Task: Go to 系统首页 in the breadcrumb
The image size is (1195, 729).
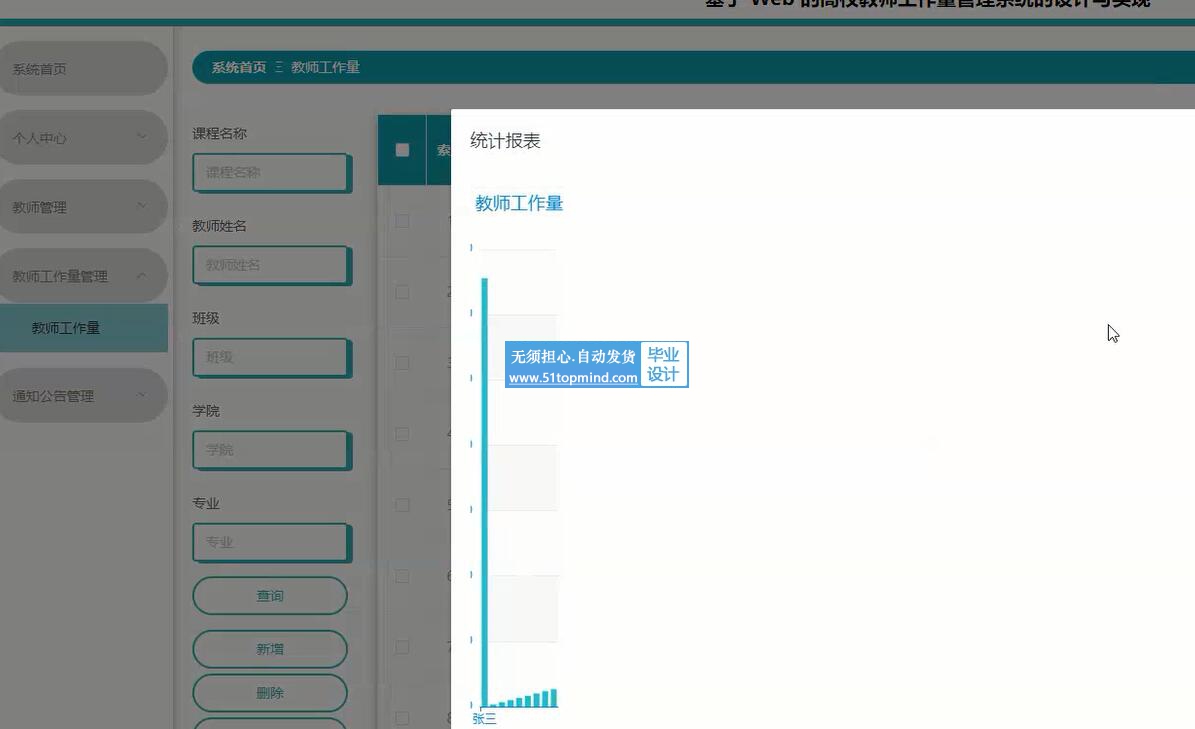Action: tap(239, 68)
